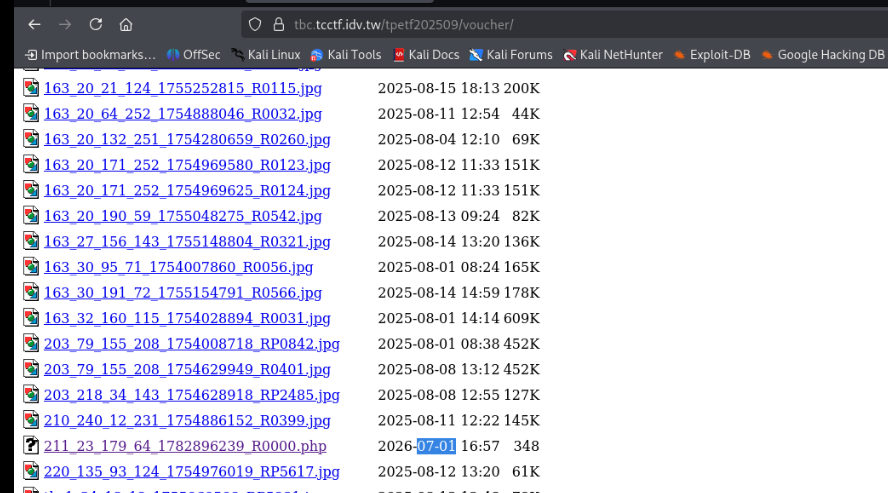Click image icon beside RP0842.jpg
Viewport: 888px width, 493px height.
point(31,342)
